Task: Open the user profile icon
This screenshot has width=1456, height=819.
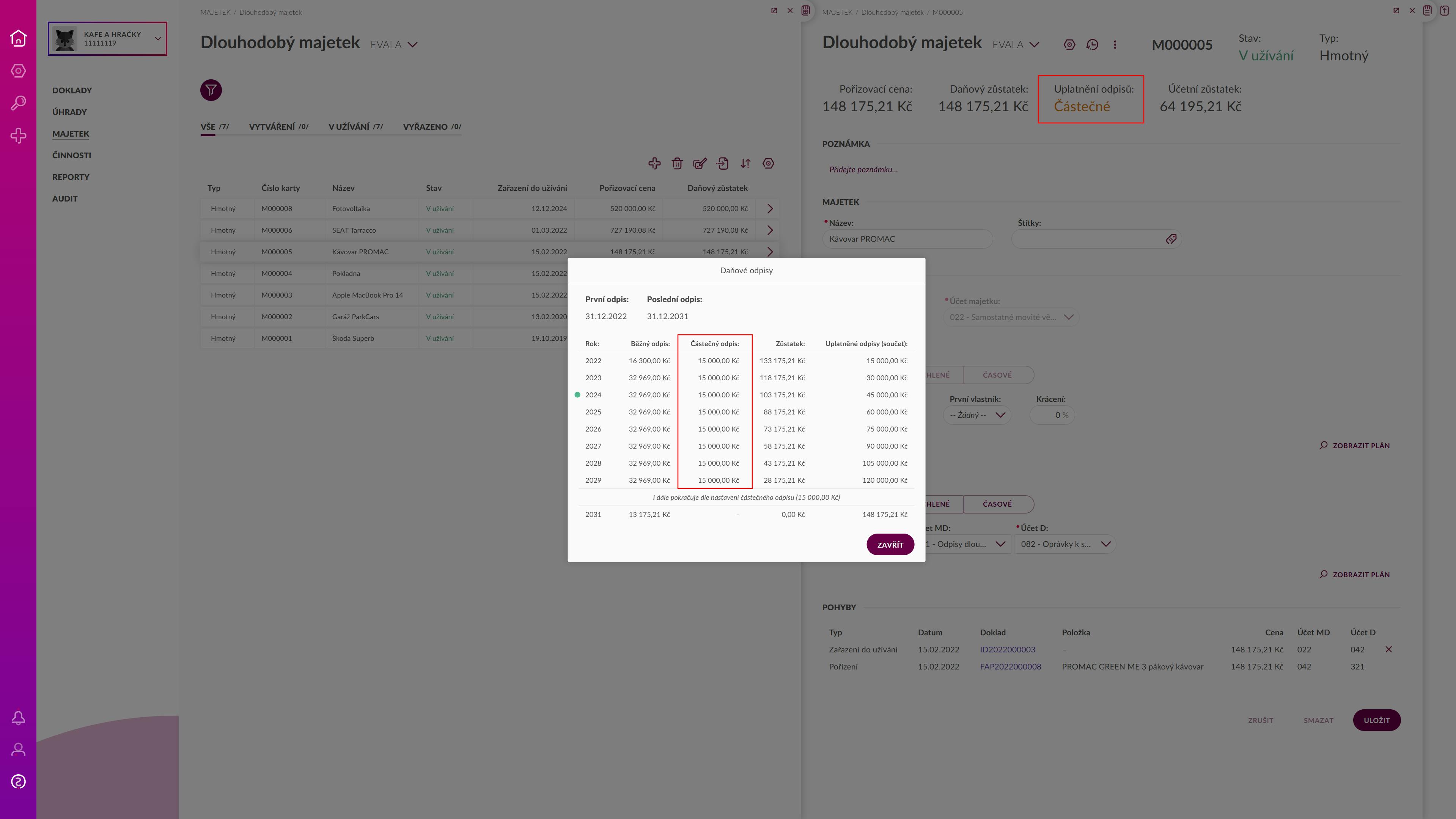Action: pos(18,750)
